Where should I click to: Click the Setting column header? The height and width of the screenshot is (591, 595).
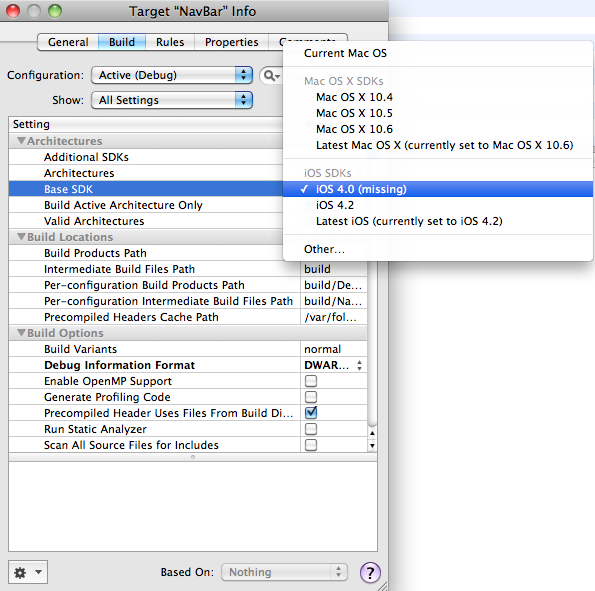[146, 125]
